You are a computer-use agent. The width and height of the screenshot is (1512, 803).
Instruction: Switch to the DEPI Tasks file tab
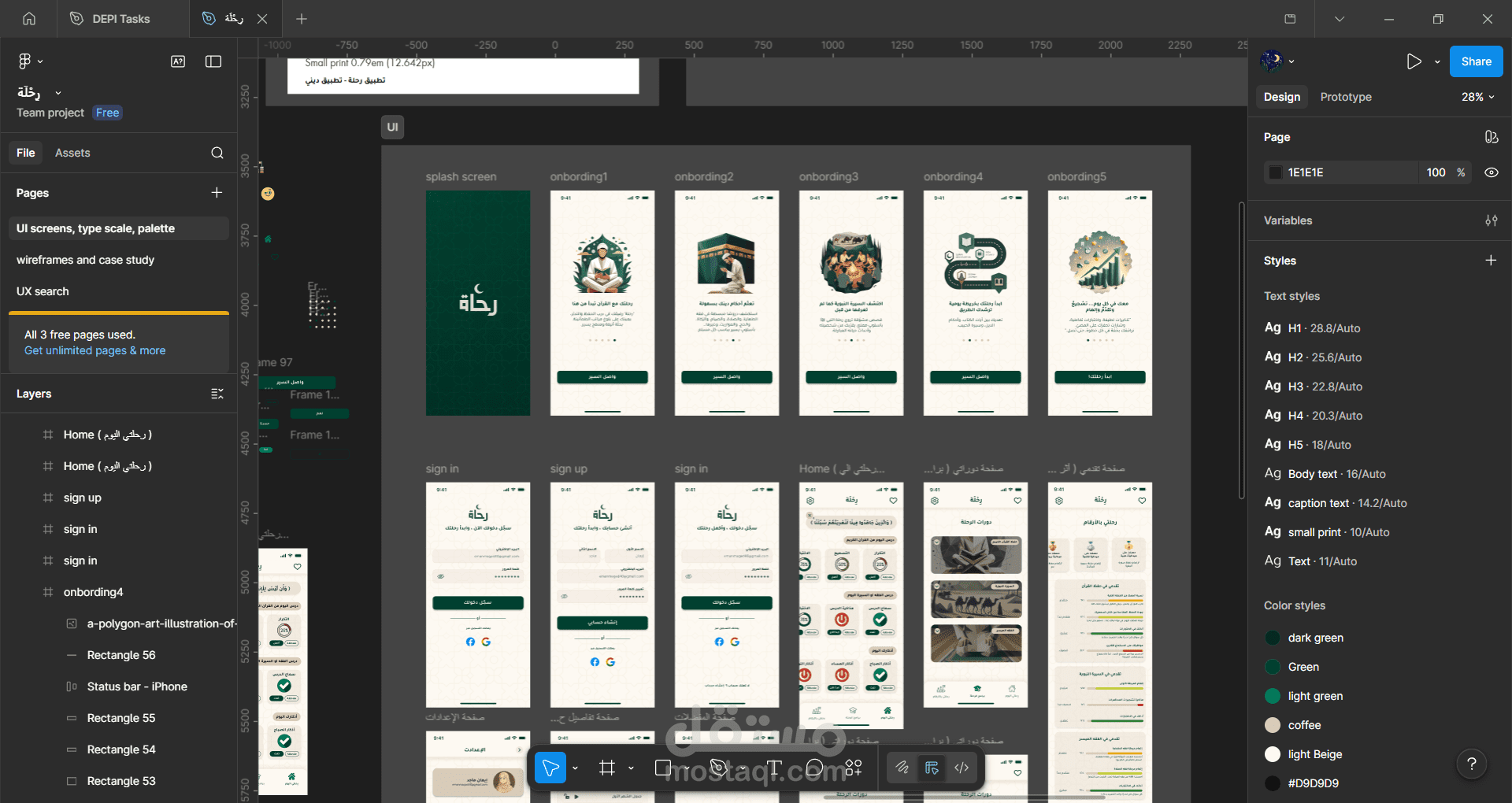click(x=123, y=19)
